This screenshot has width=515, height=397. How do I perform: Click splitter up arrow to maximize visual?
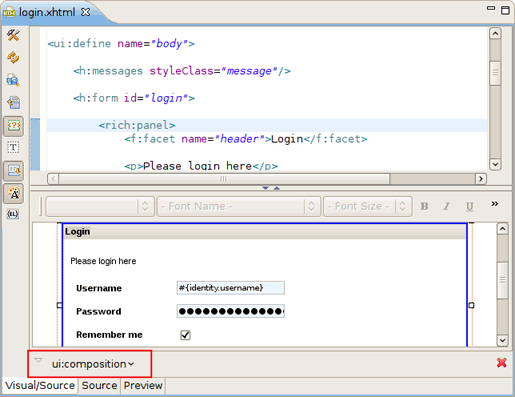point(277,188)
